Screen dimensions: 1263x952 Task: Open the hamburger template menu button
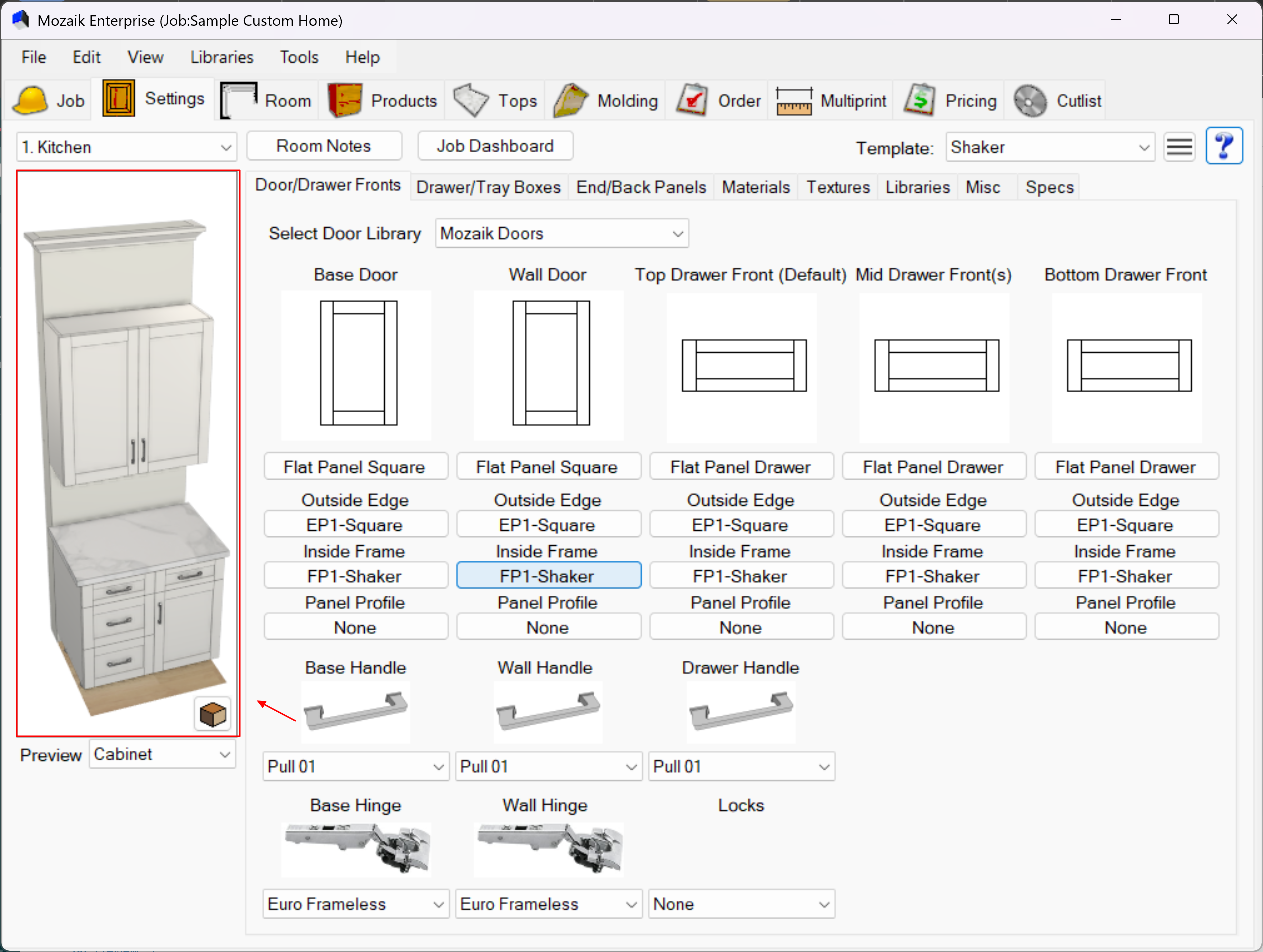click(x=1179, y=147)
